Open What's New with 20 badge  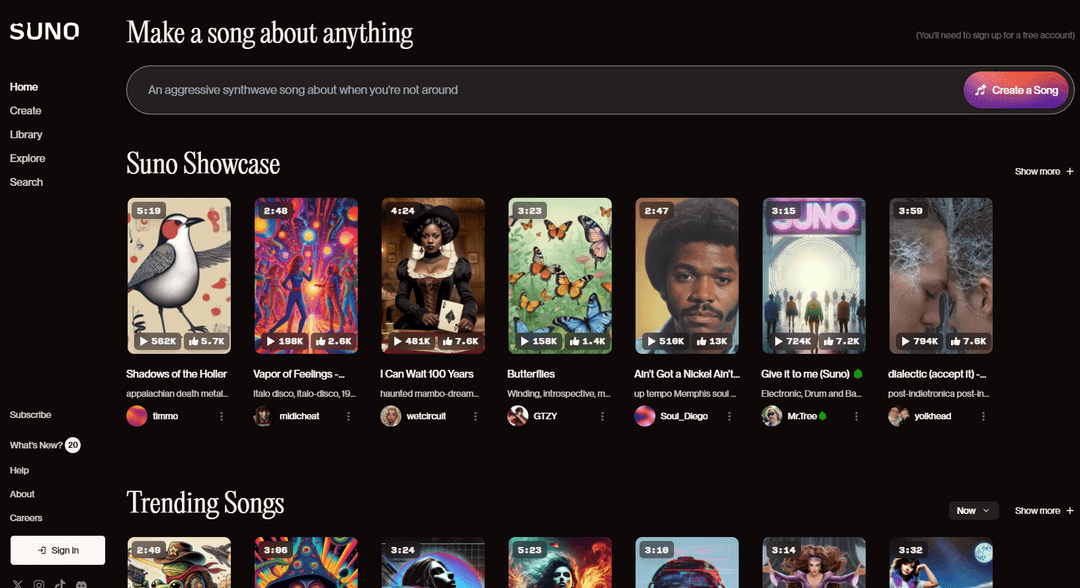point(45,445)
